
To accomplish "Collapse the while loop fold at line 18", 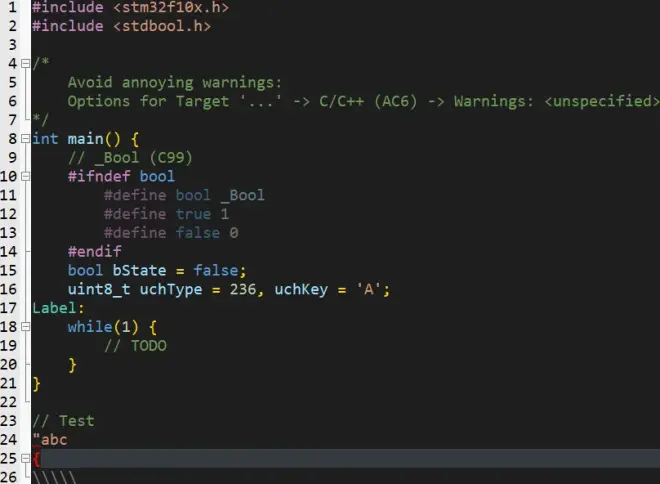I will point(25,327).
